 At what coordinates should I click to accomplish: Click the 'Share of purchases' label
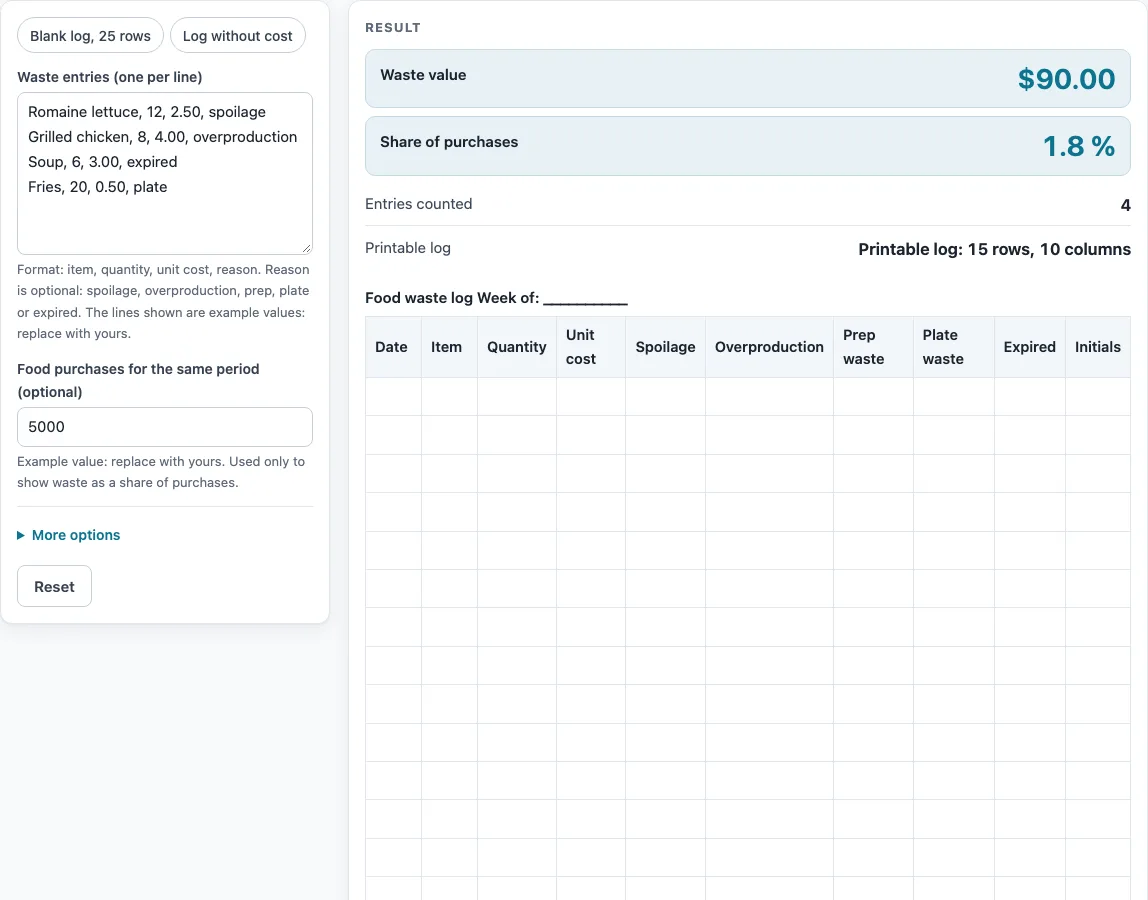(x=449, y=142)
